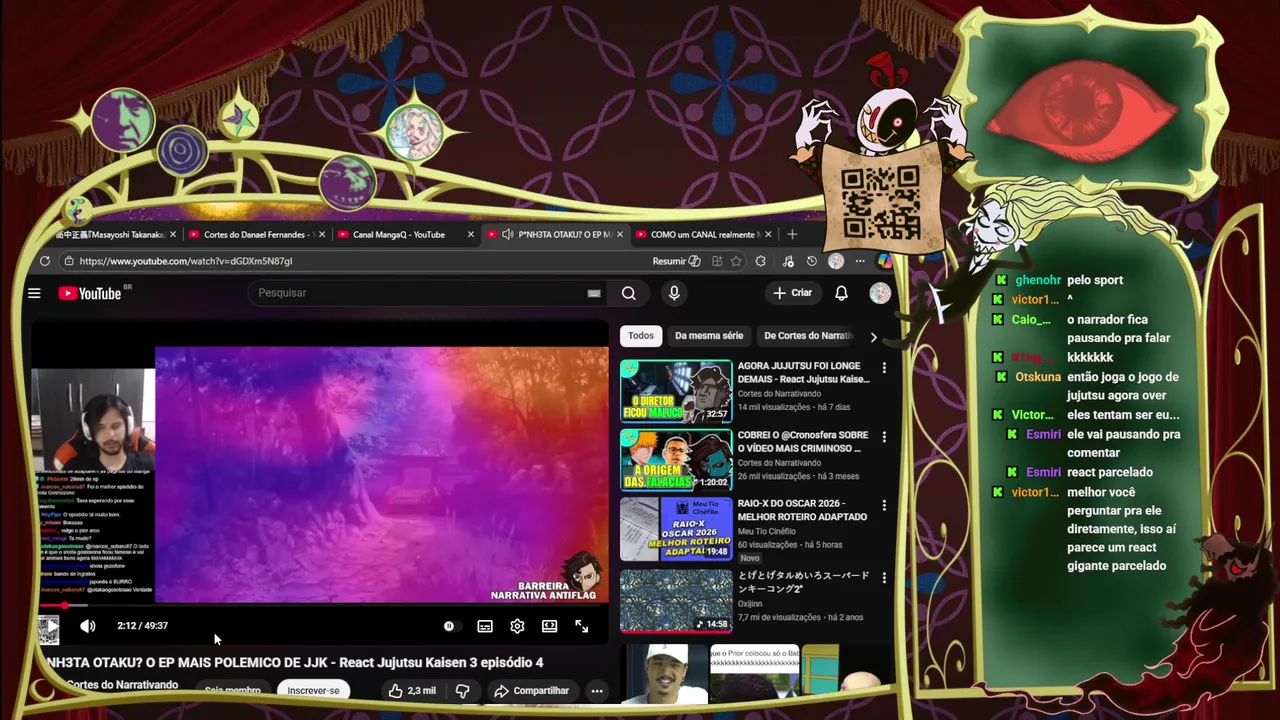Switch to the Masayoshi Takanaka browser tab
The image size is (1280, 720).
click(x=112, y=235)
